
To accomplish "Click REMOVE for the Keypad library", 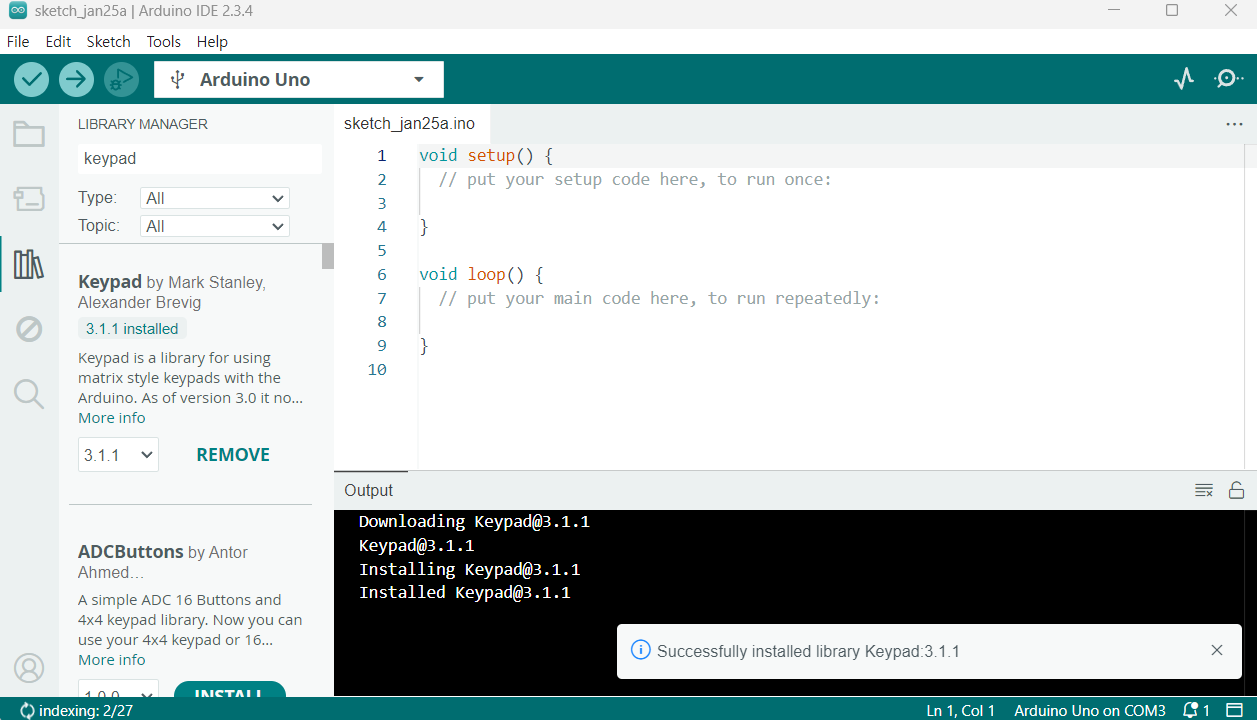I will coord(233,454).
